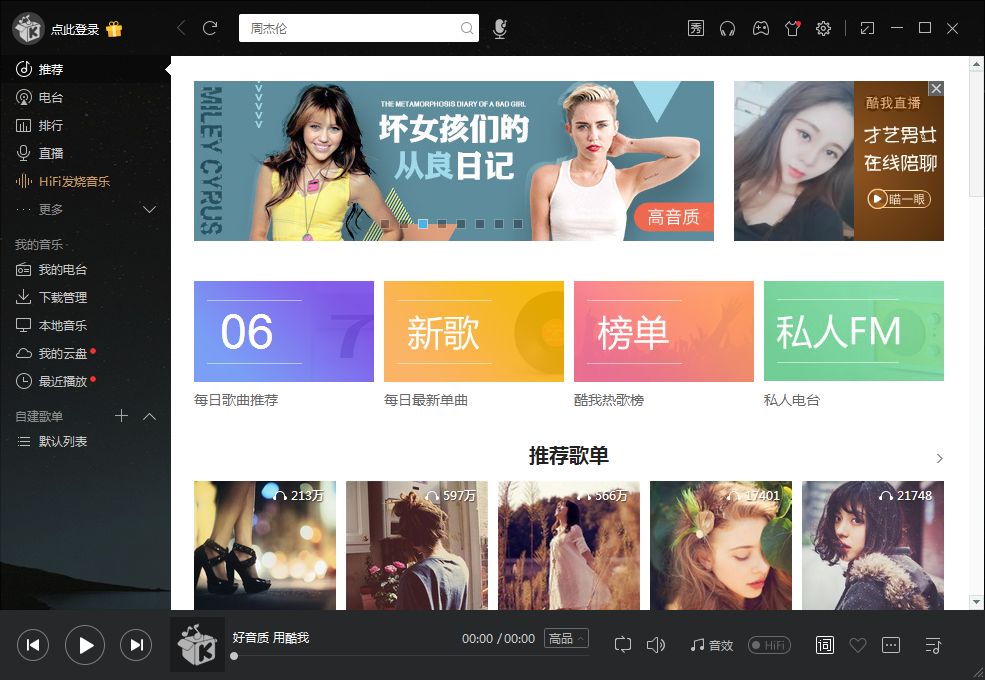Refresh the current page
The width and height of the screenshot is (985, 680).
point(210,28)
